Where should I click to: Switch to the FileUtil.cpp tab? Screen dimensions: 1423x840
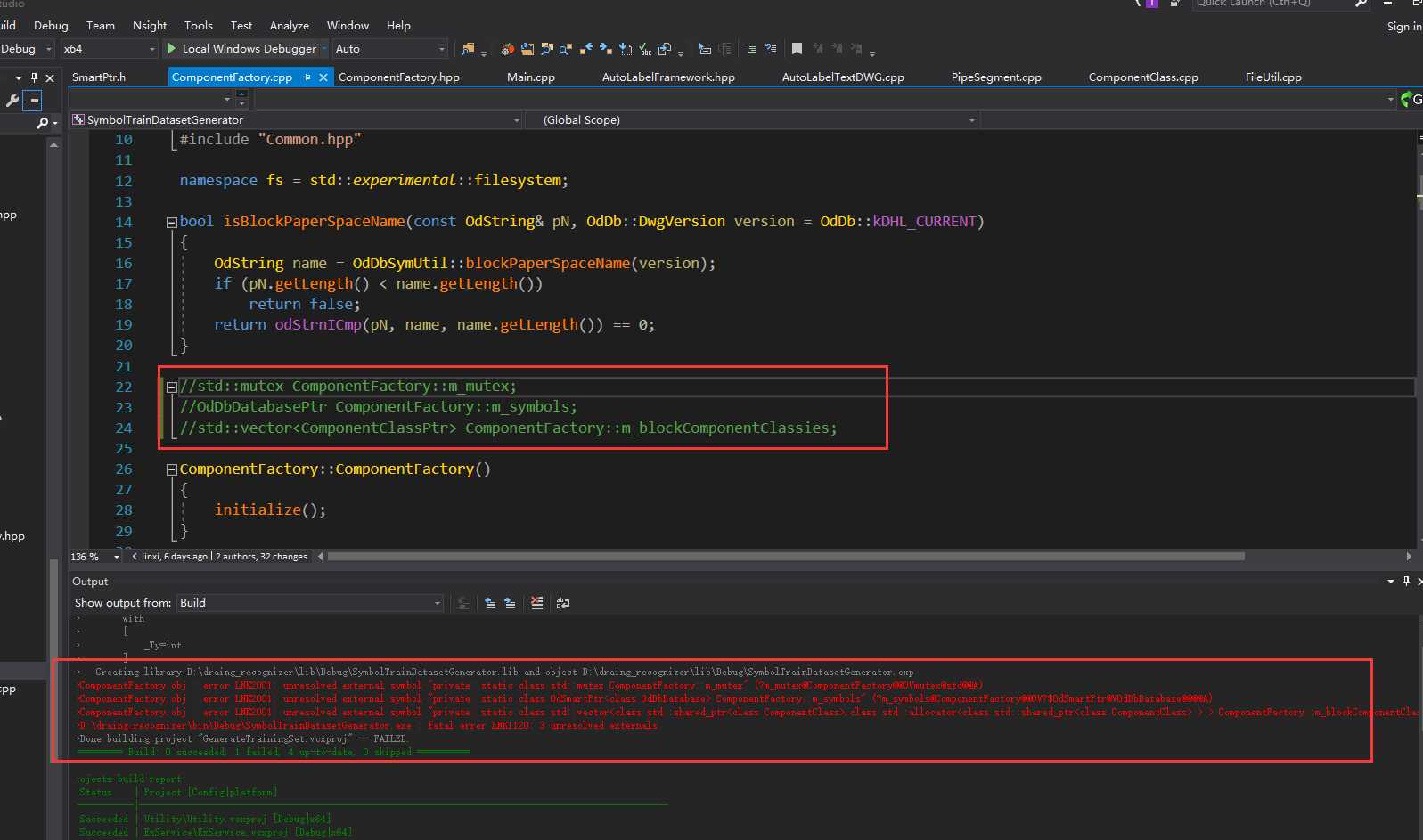[1273, 77]
